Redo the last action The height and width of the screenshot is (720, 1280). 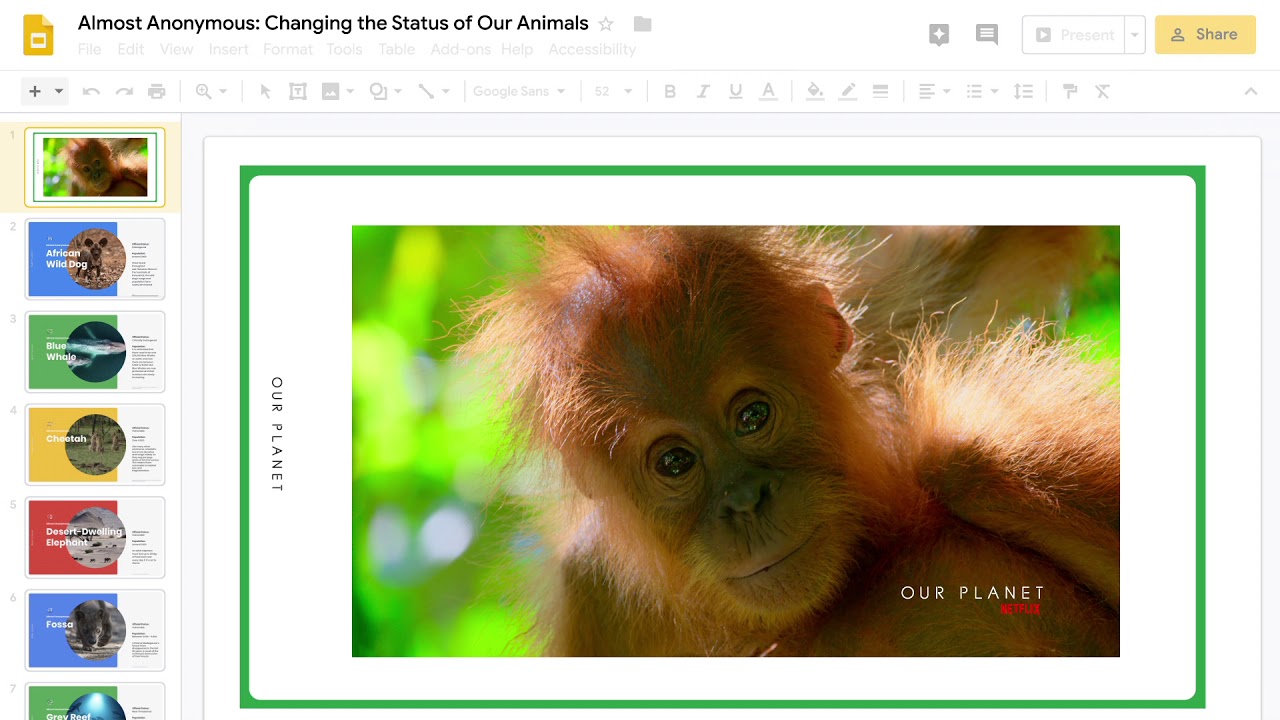(x=124, y=91)
